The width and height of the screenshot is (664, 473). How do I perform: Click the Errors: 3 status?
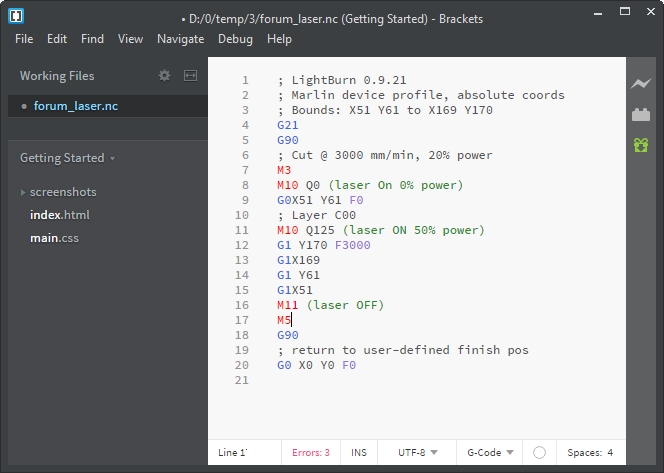click(x=311, y=452)
